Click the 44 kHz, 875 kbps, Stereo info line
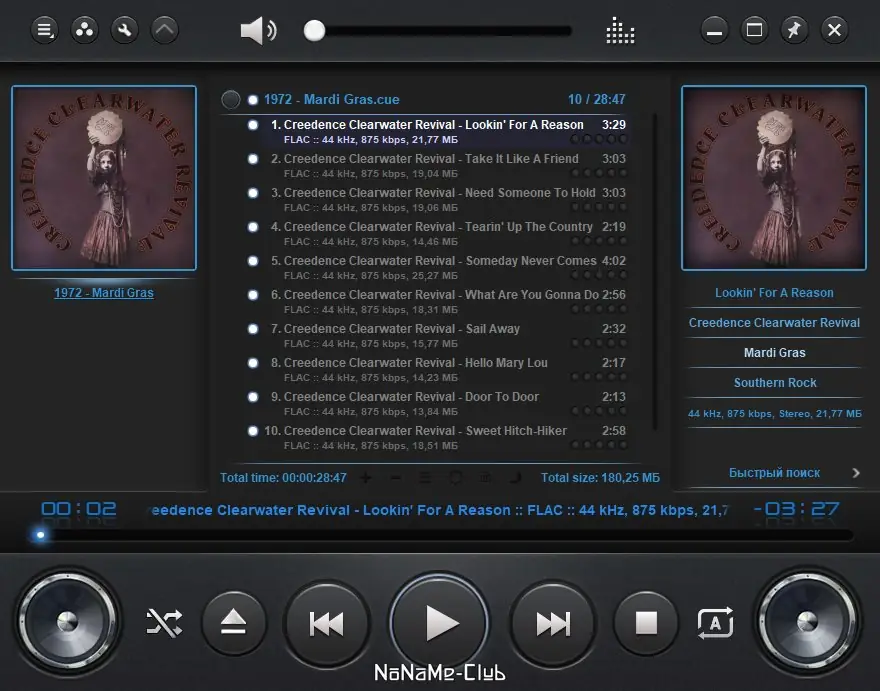 pyautogui.click(x=774, y=414)
